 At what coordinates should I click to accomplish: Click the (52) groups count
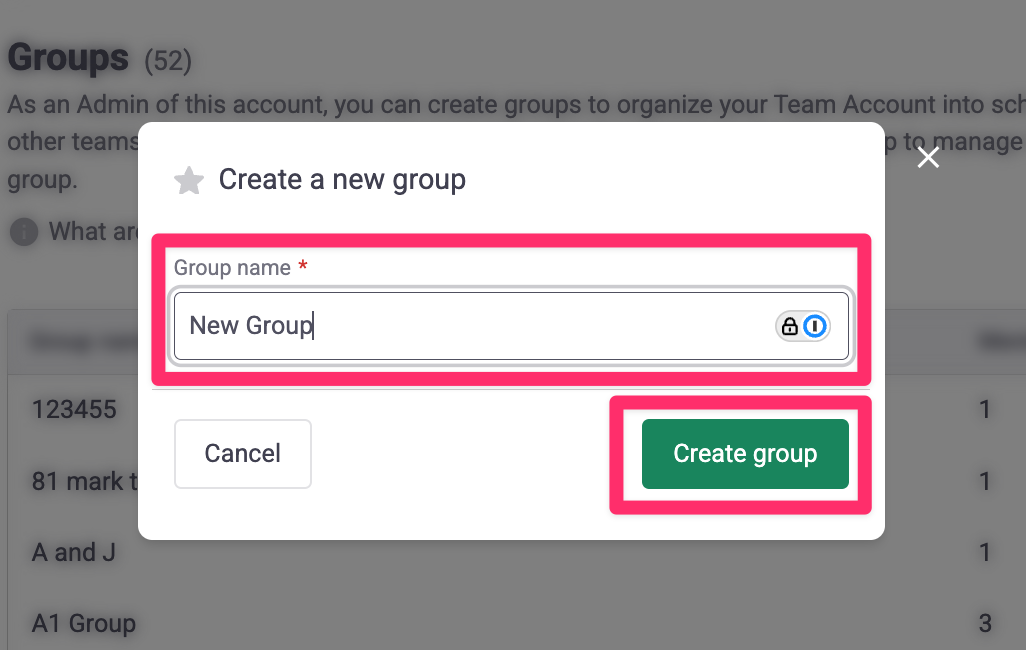tap(168, 61)
